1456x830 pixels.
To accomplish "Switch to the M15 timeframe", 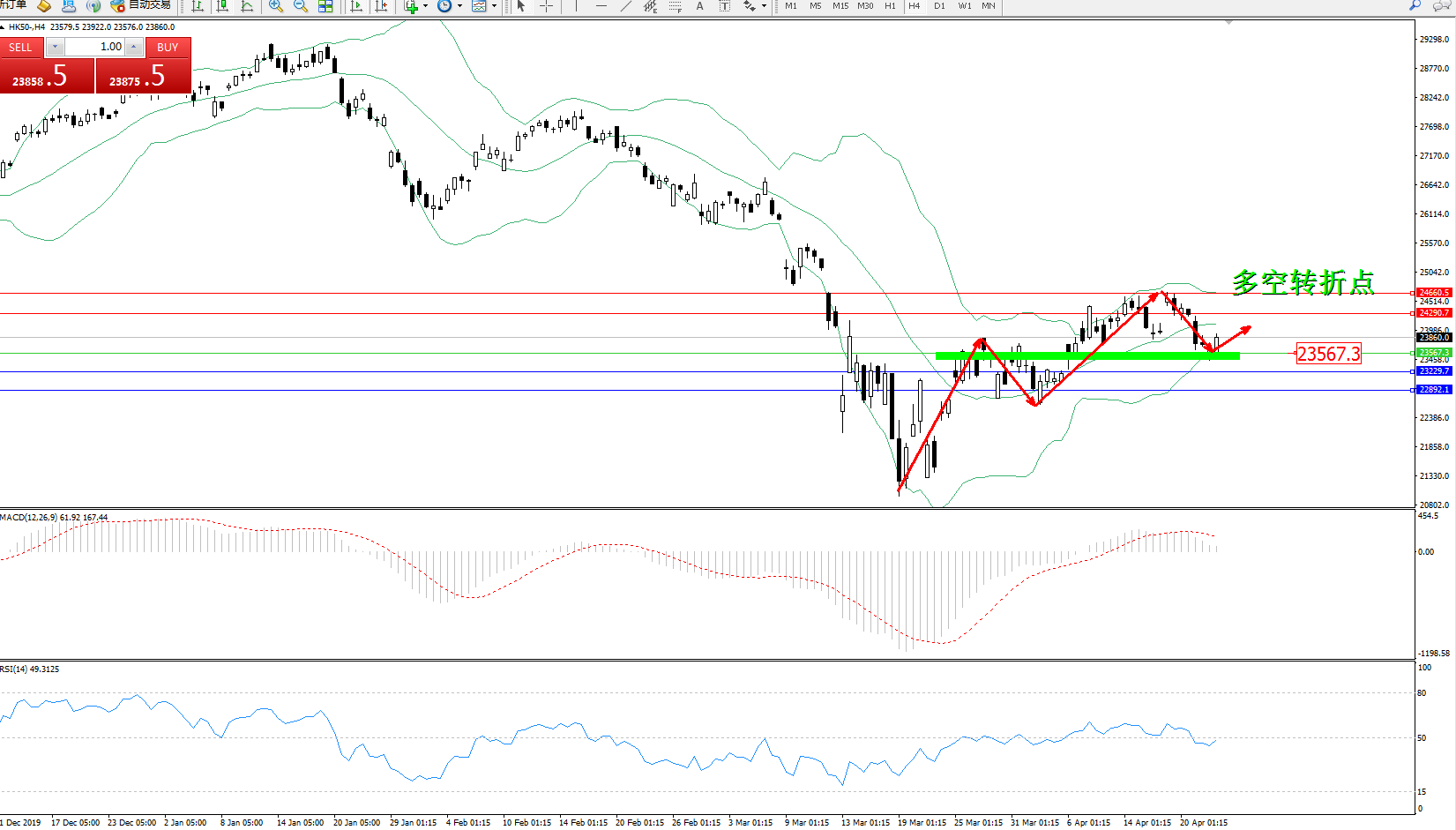I will 840,6.
